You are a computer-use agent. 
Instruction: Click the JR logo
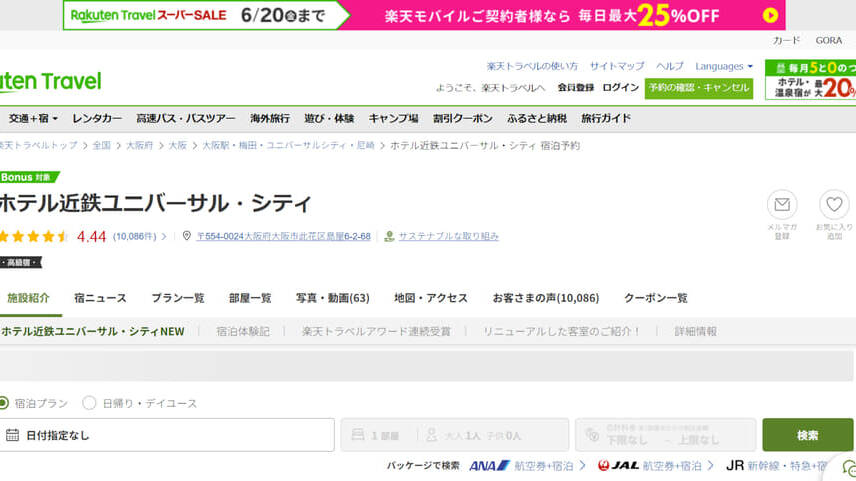tap(735, 466)
